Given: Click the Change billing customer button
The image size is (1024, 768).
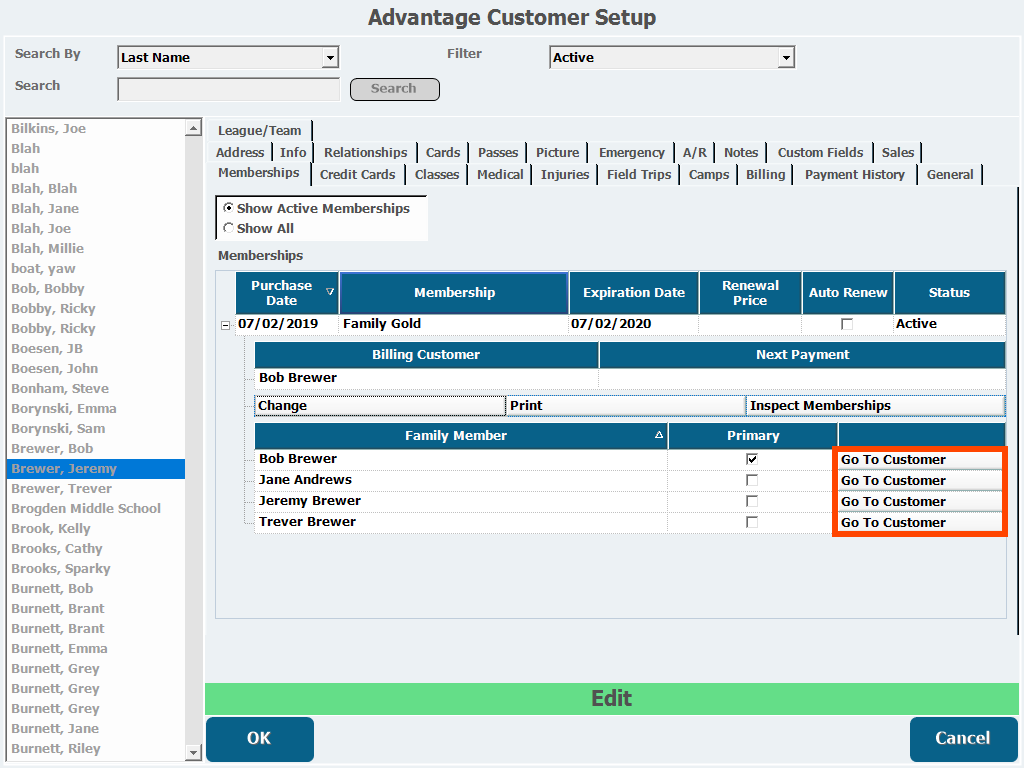Looking at the screenshot, I should pyautogui.click(x=380, y=406).
